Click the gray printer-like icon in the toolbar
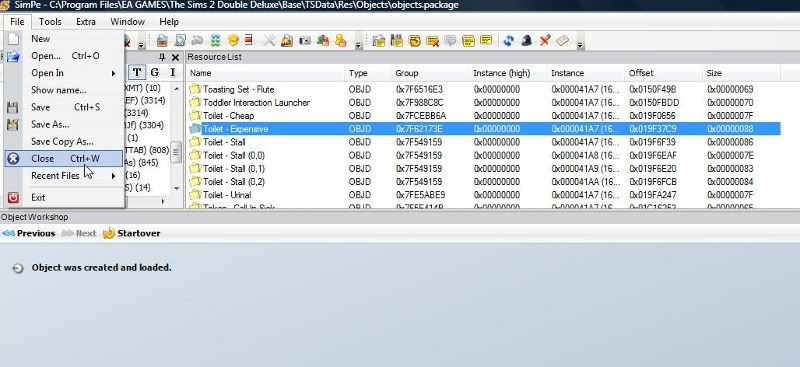Viewport: 800px width, 367px height. coord(197,40)
